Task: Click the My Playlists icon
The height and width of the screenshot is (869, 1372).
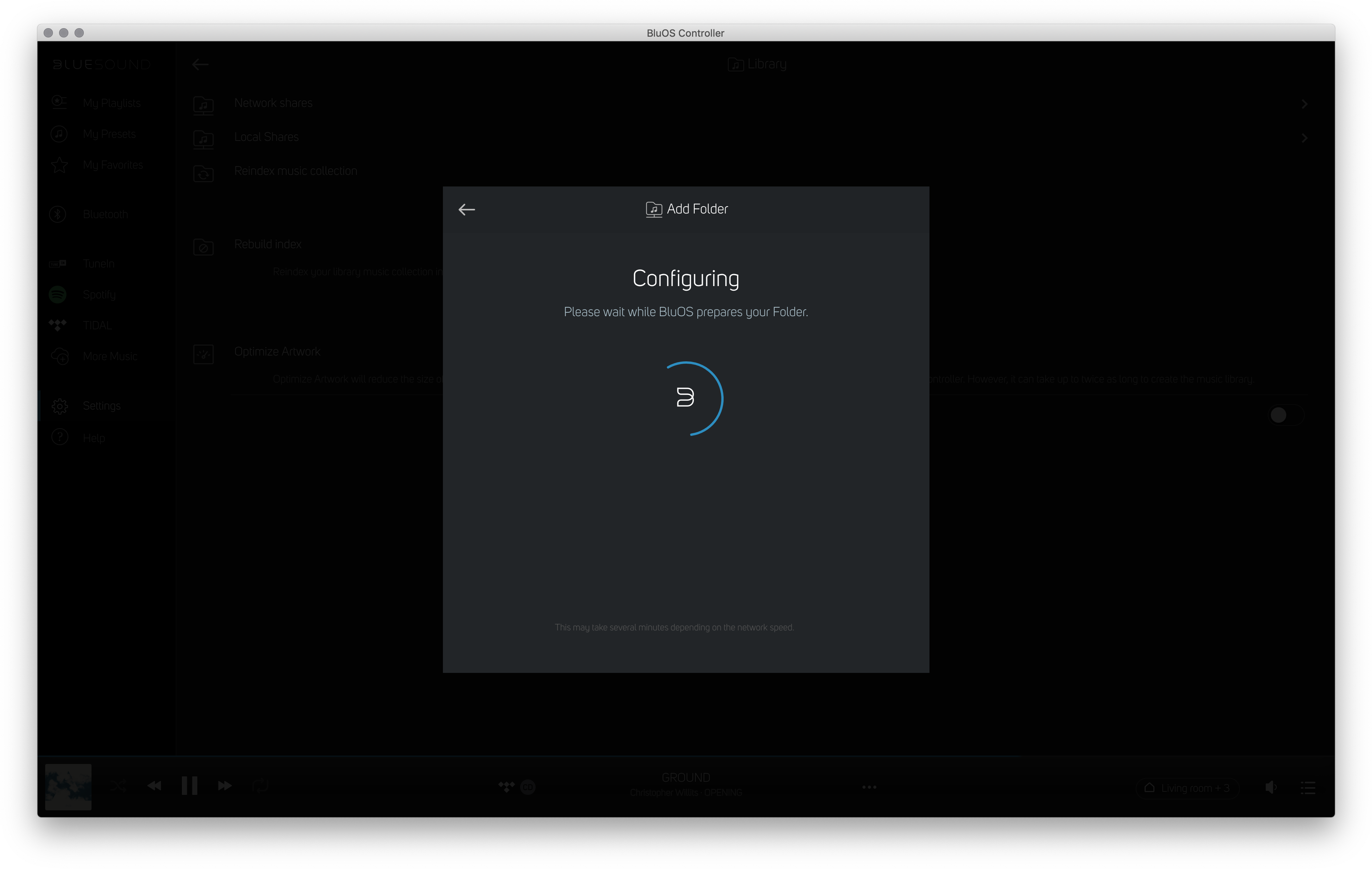Action: pos(59,102)
